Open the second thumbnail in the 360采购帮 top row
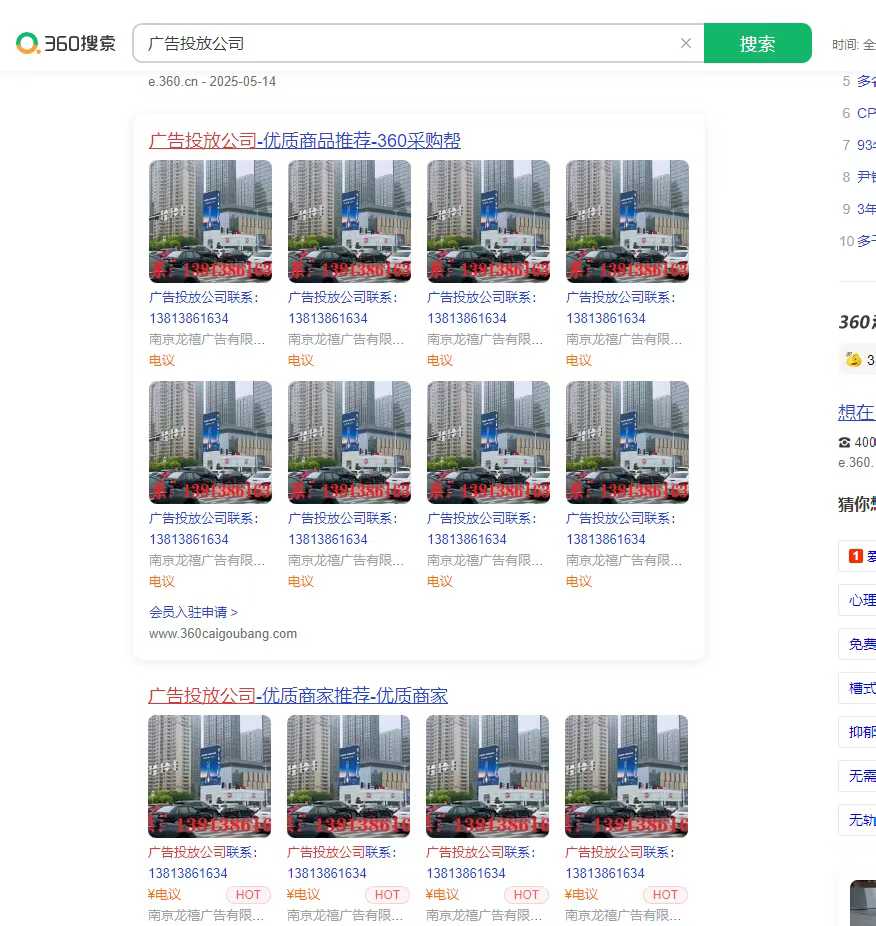This screenshot has height=926, width=876. (x=350, y=221)
